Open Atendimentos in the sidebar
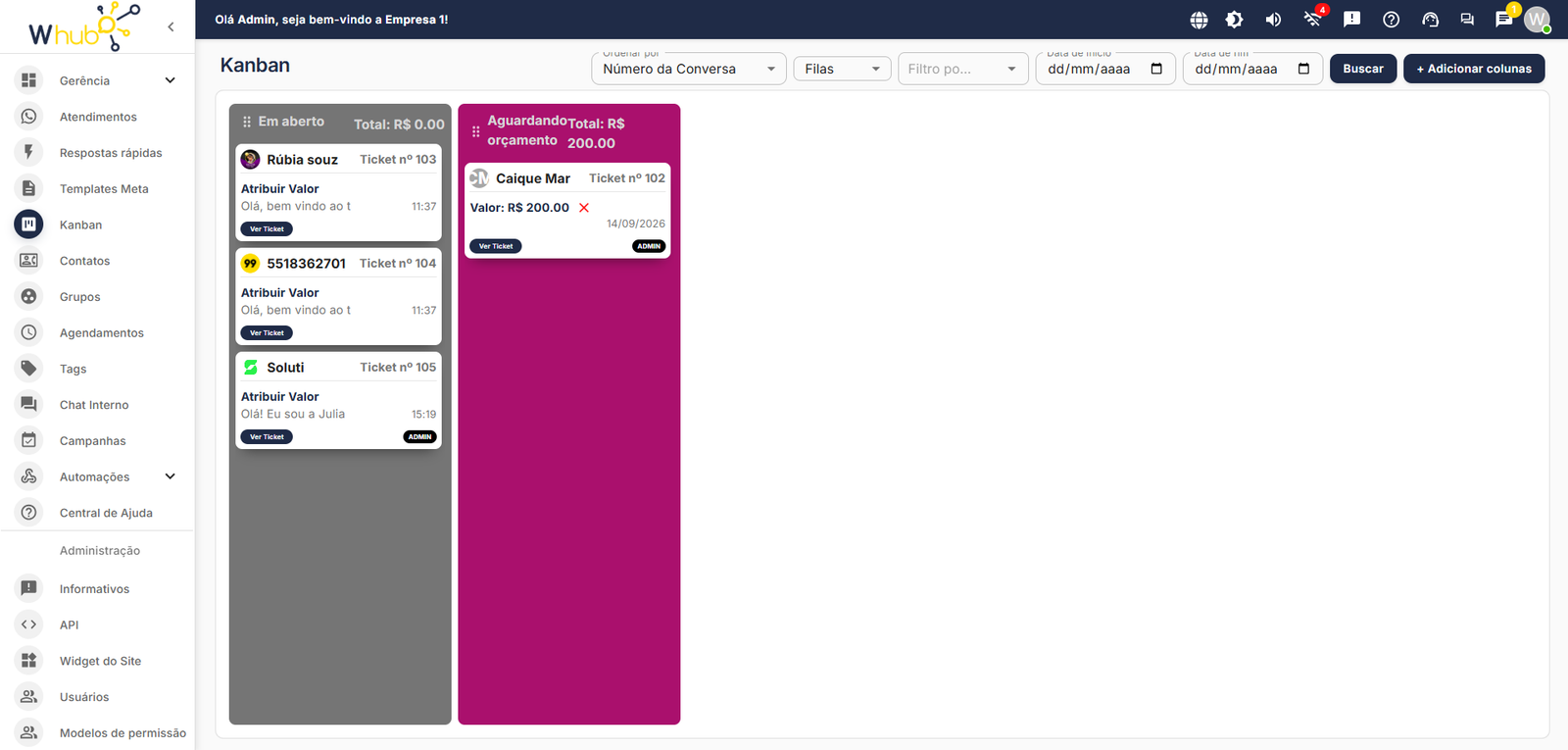This screenshot has height=750, width=1568. (97, 117)
